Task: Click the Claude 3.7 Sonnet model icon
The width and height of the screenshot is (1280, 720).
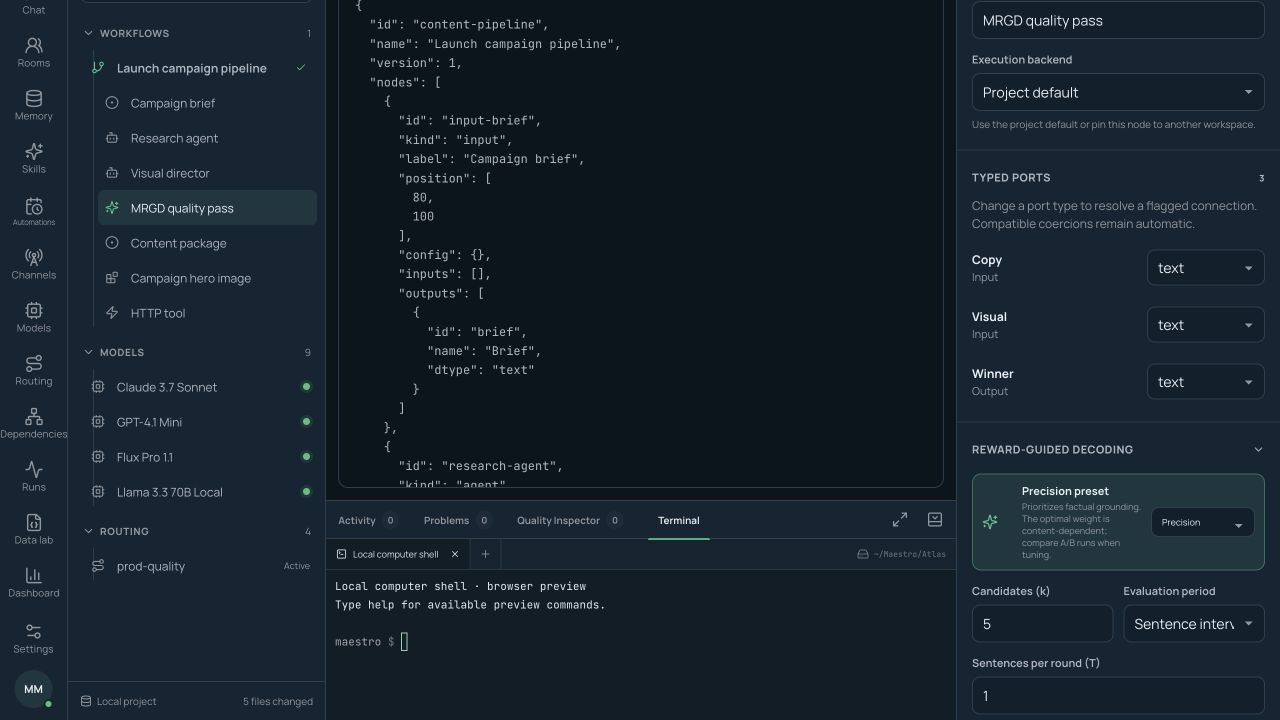Action: [x=98, y=387]
